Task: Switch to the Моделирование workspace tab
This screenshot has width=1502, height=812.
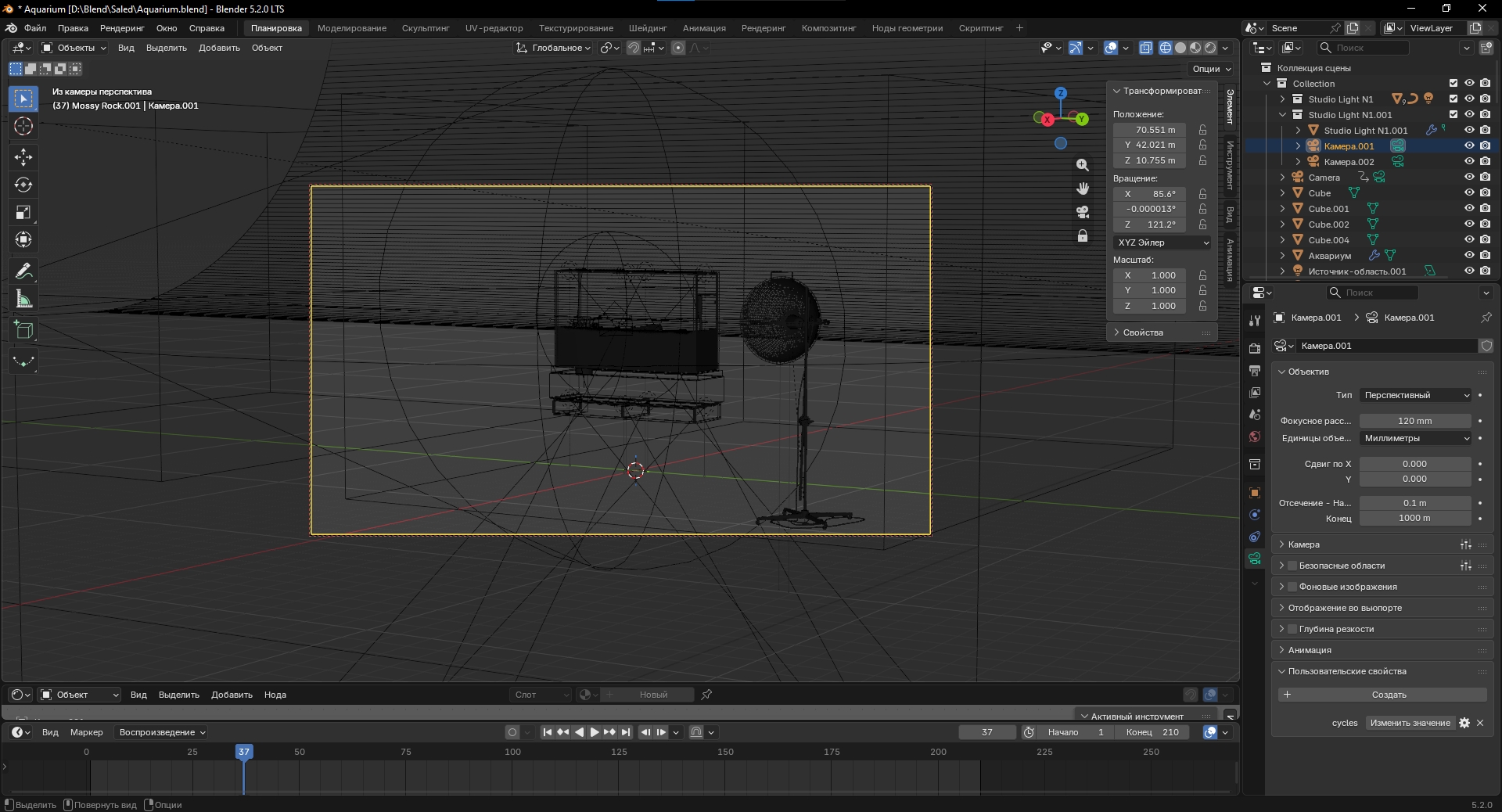Action: 352,28
